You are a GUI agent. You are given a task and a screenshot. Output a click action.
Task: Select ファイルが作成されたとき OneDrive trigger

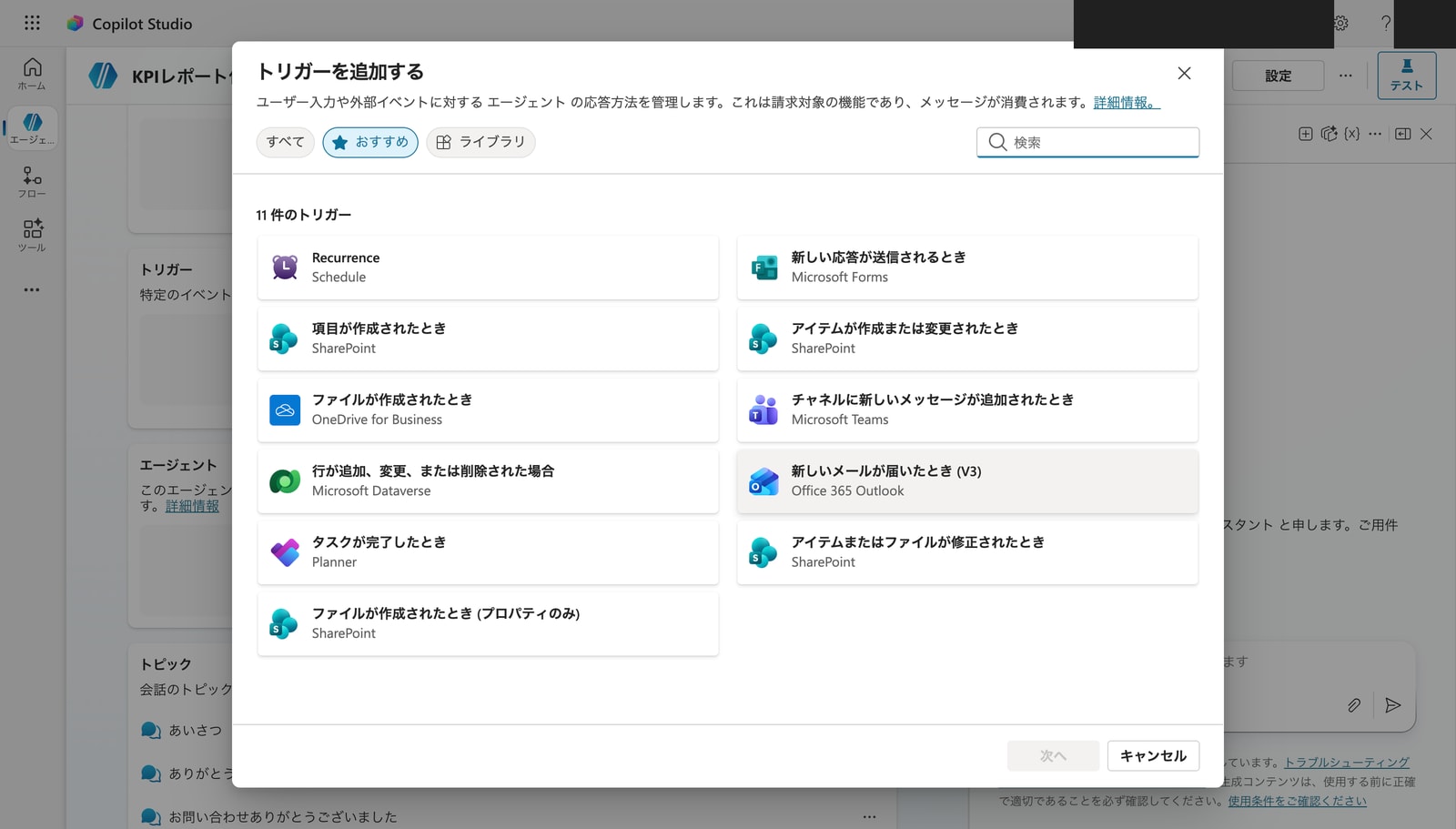click(x=488, y=409)
